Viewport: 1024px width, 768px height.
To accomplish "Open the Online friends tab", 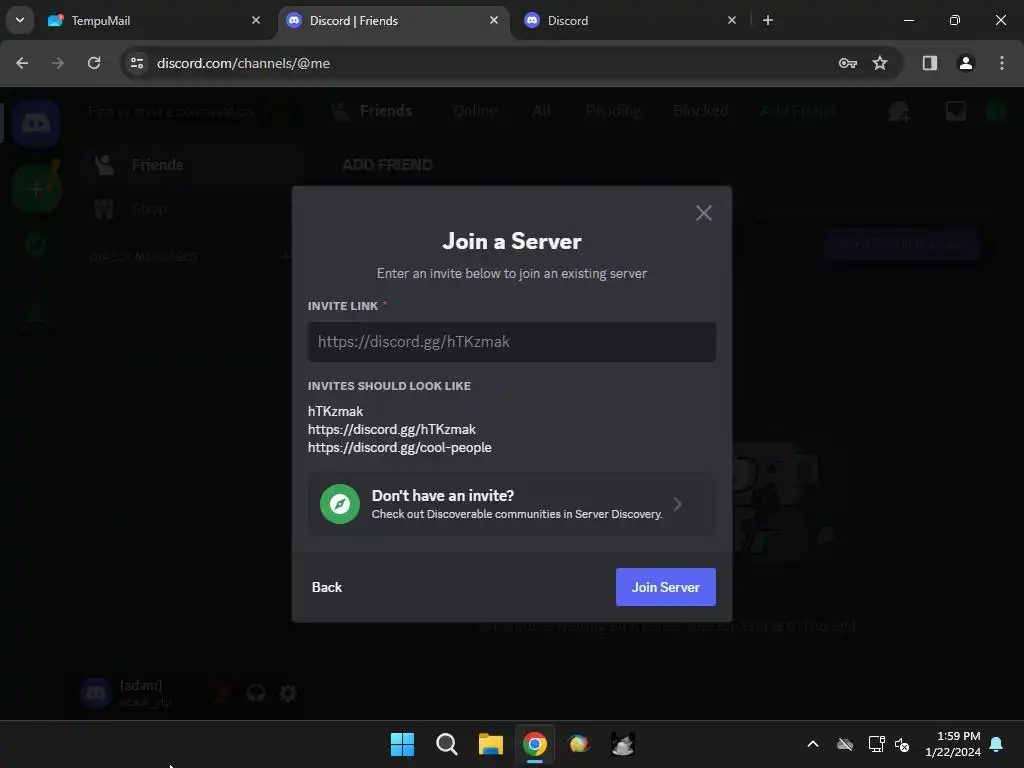I will [x=475, y=111].
